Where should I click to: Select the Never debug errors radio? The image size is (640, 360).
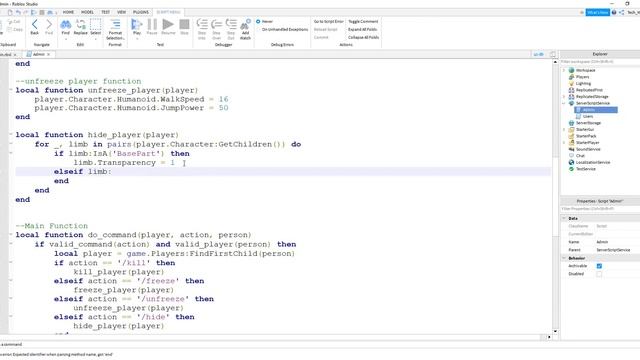pos(258,21)
